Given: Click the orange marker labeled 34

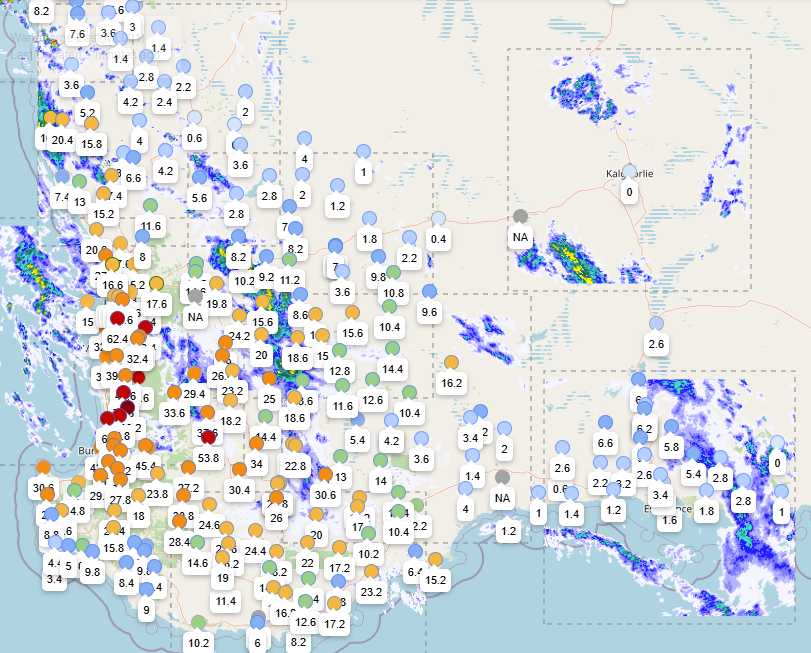Looking at the screenshot, I should point(257,443).
